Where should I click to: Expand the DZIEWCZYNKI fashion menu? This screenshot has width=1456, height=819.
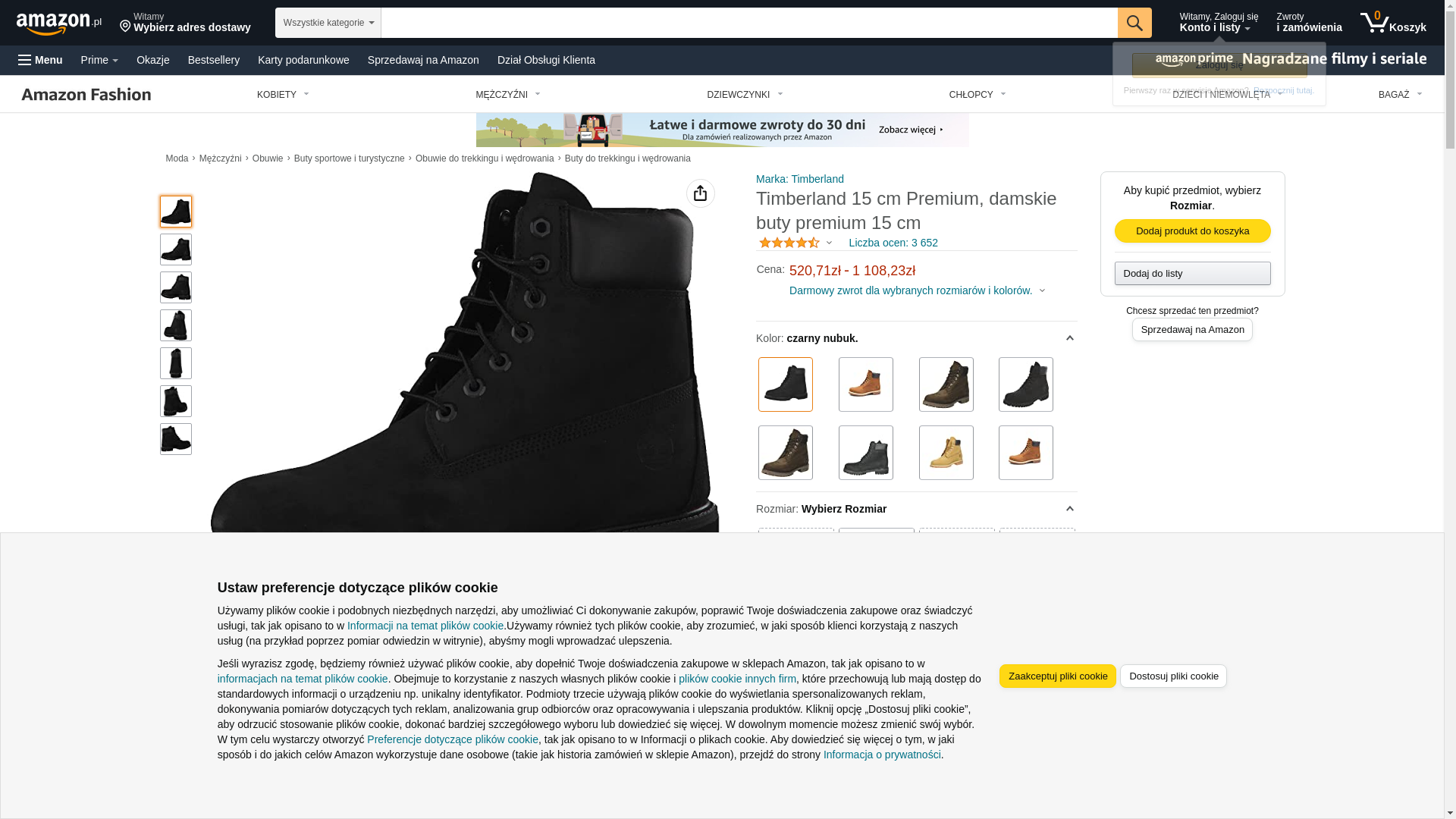(745, 95)
